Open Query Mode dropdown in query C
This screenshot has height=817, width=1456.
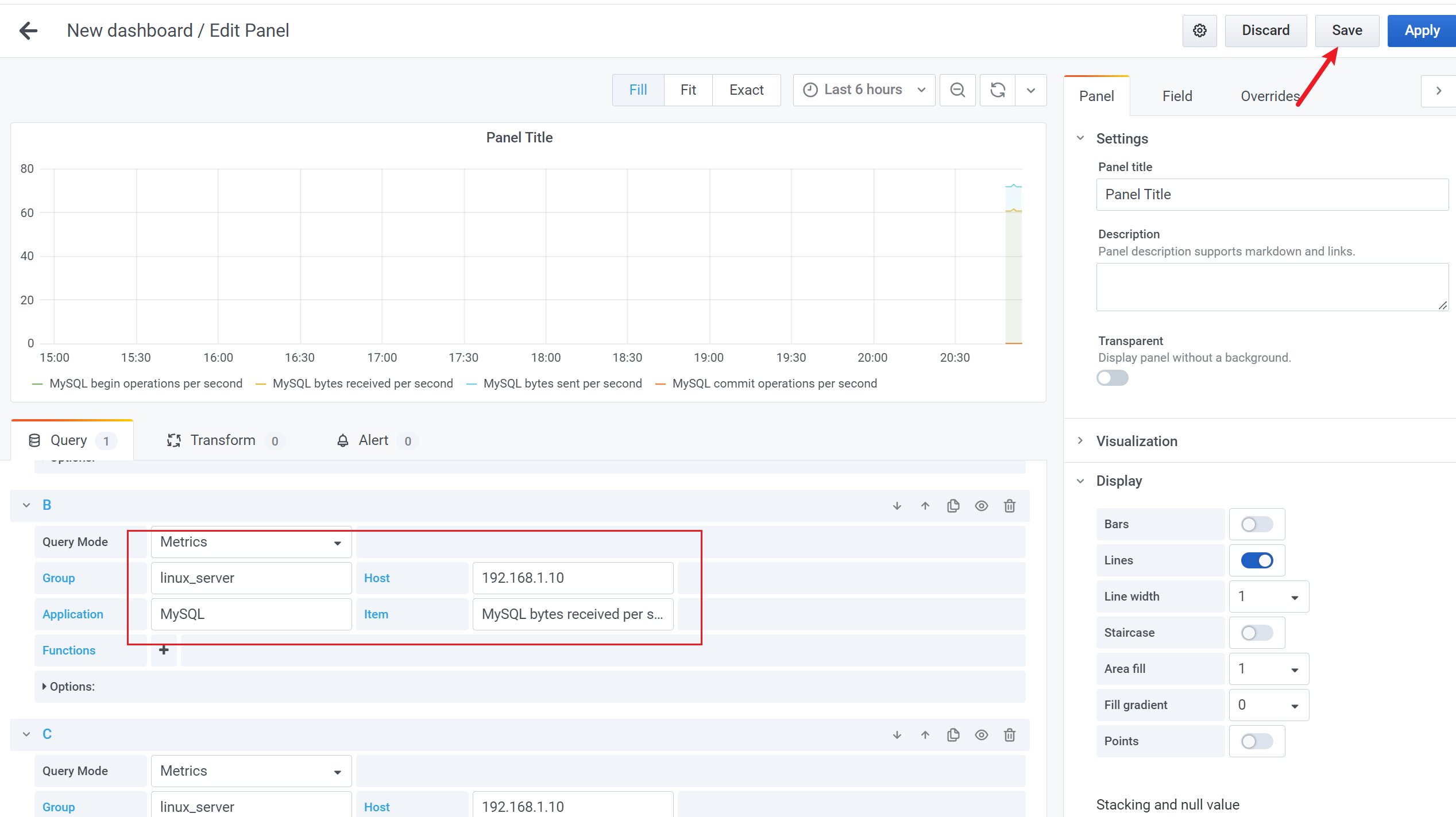pos(251,771)
